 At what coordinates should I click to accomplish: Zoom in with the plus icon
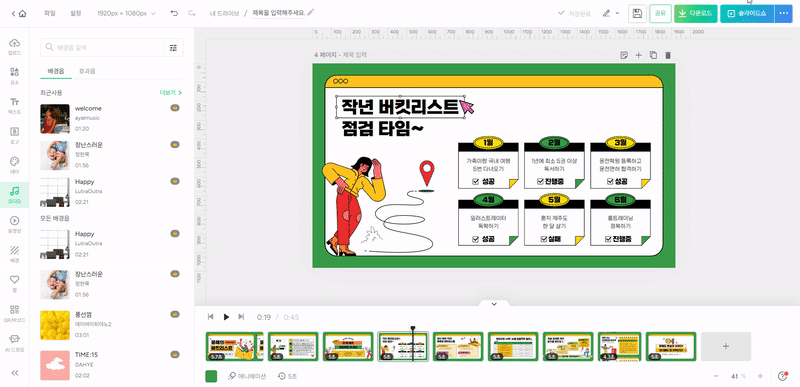tap(760, 376)
